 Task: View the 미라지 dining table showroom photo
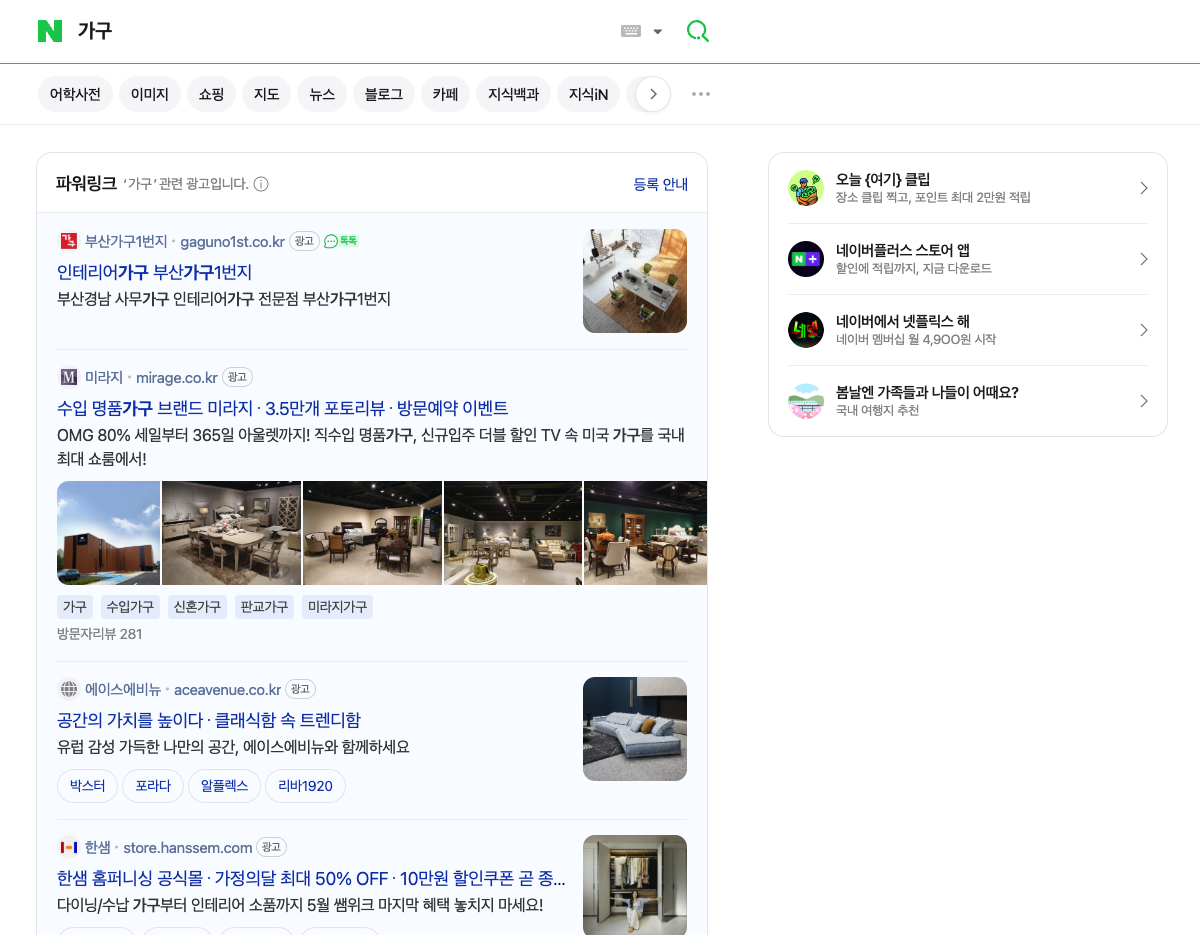[x=232, y=533]
